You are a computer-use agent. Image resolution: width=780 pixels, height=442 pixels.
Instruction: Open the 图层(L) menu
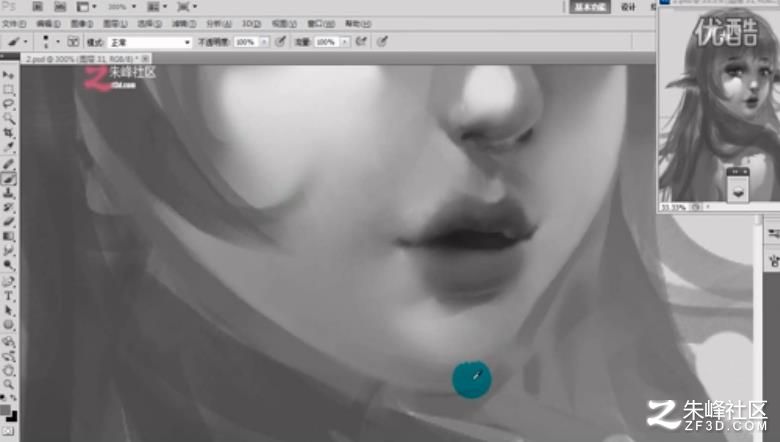[x=115, y=24]
